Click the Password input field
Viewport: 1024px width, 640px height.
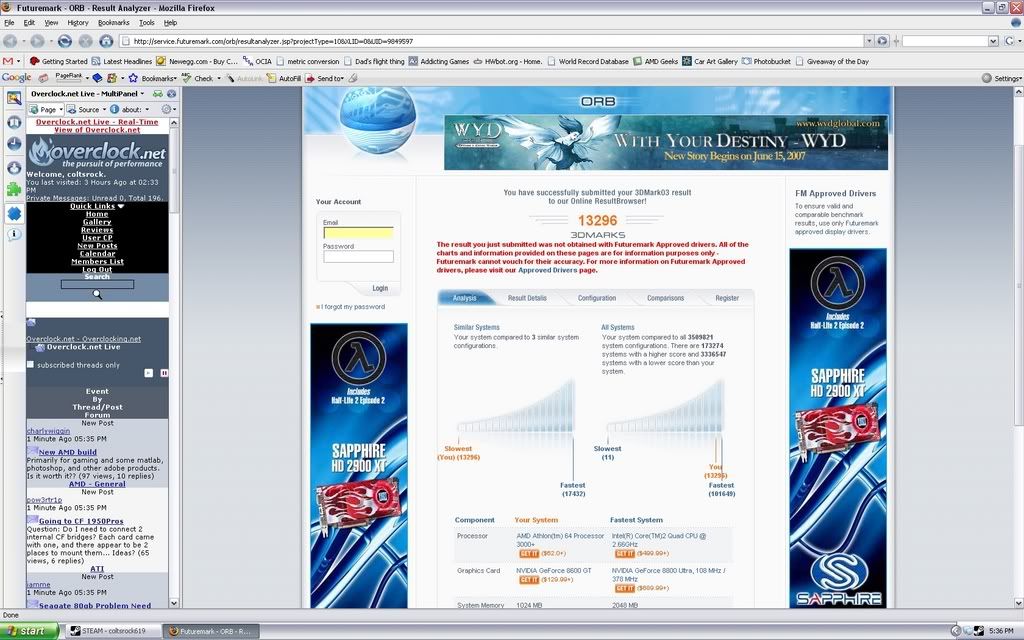[x=359, y=257]
